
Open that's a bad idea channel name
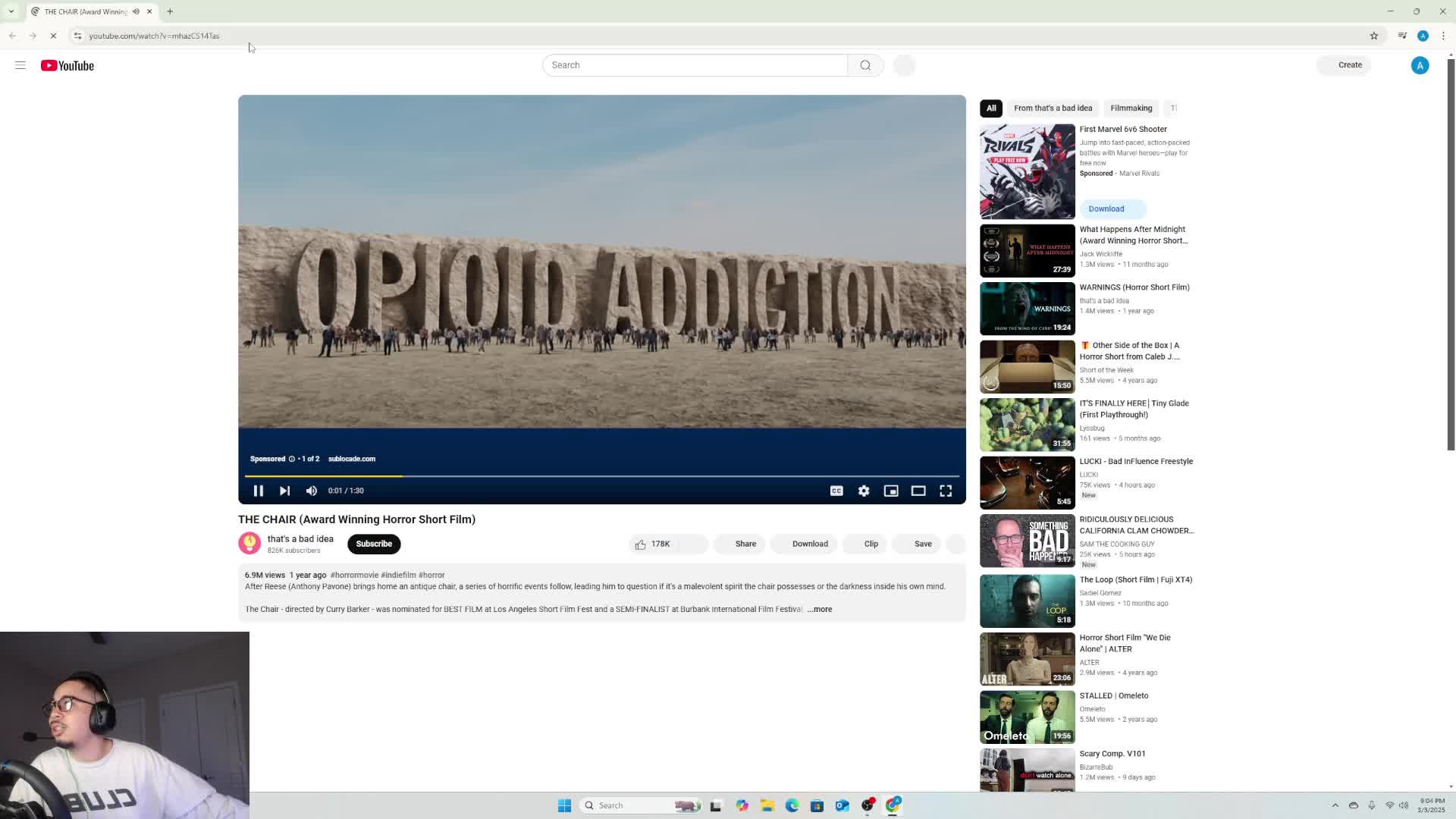(300, 538)
